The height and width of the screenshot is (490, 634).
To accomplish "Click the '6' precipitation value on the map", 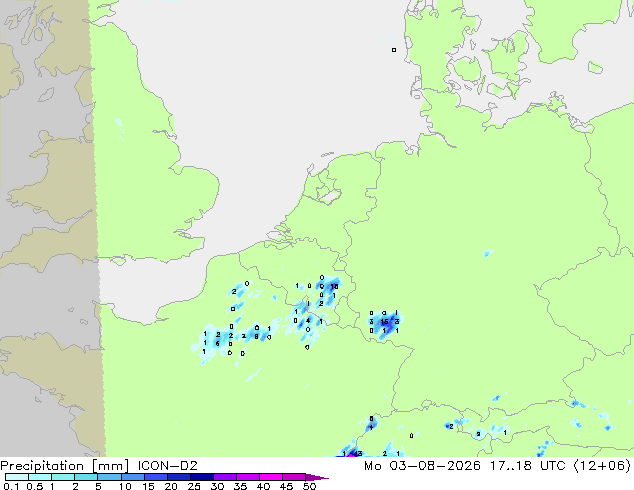I will (218, 344).
